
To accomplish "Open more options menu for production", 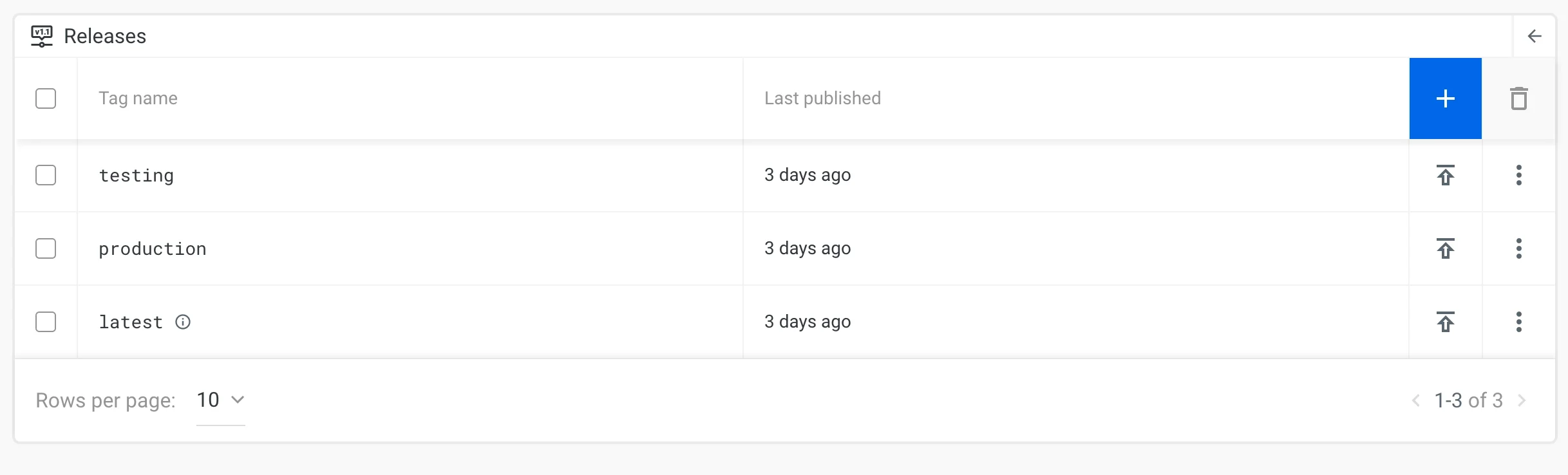I will 1518,248.
